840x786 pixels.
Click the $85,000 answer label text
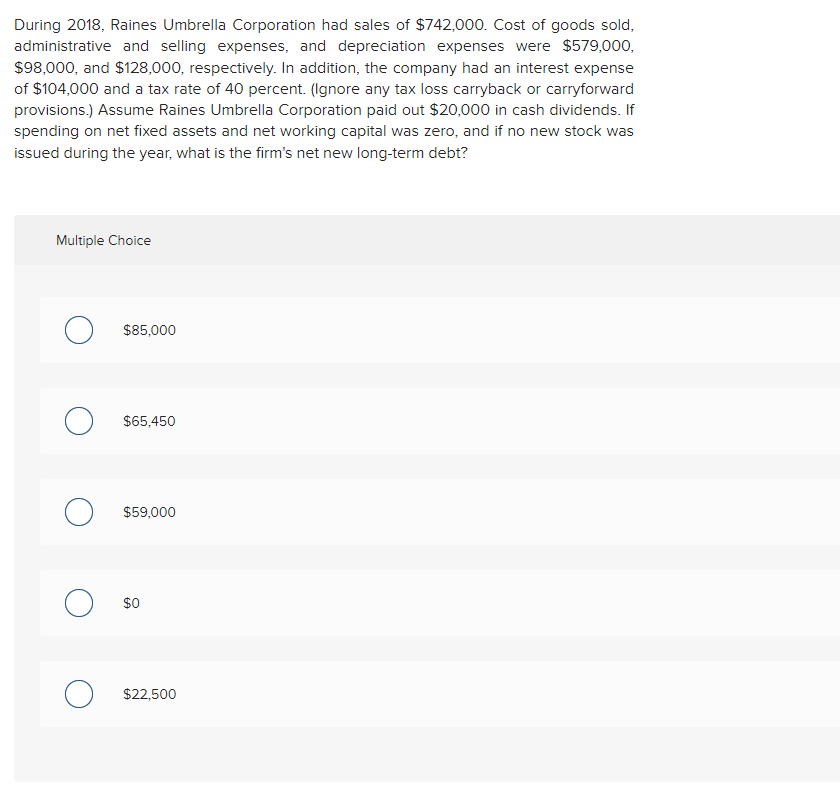click(149, 330)
